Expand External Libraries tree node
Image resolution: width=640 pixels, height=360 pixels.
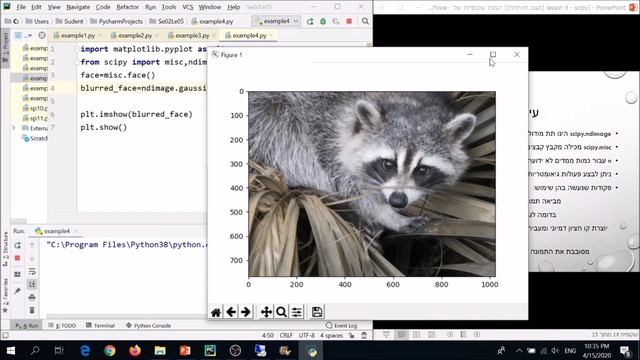pos(14,128)
